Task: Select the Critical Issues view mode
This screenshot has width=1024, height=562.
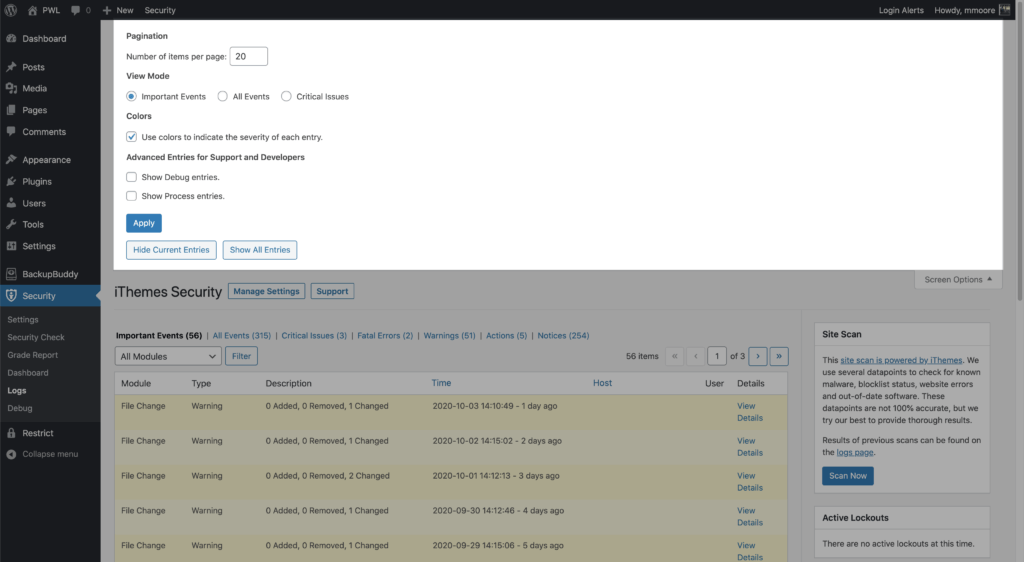Action: pos(286,96)
